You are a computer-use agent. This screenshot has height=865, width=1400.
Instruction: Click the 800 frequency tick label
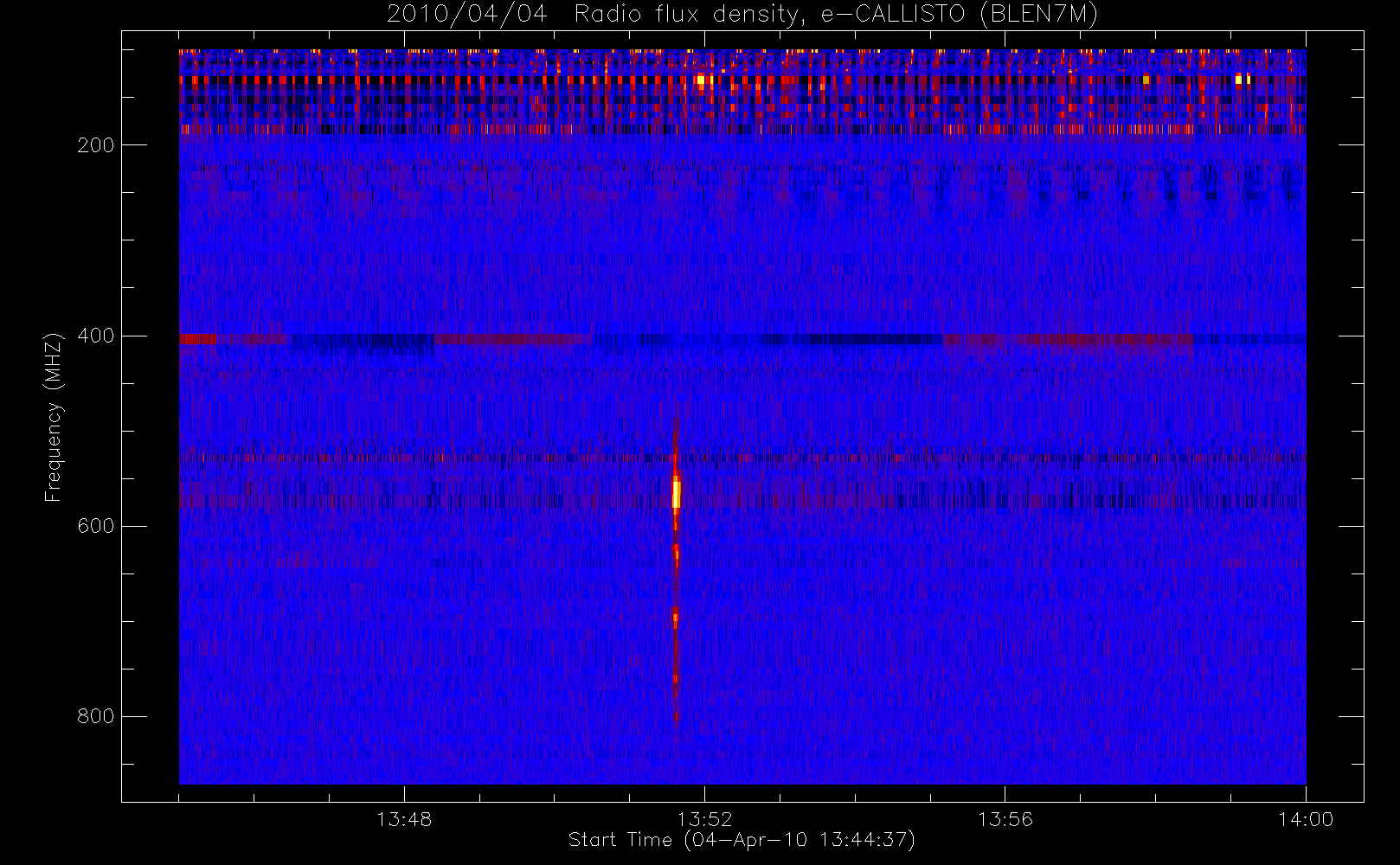[x=96, y=716]
